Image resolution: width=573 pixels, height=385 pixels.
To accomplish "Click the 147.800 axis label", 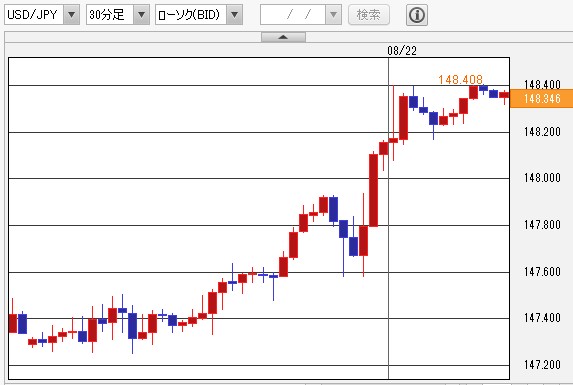I will click(x=542, y=225).
